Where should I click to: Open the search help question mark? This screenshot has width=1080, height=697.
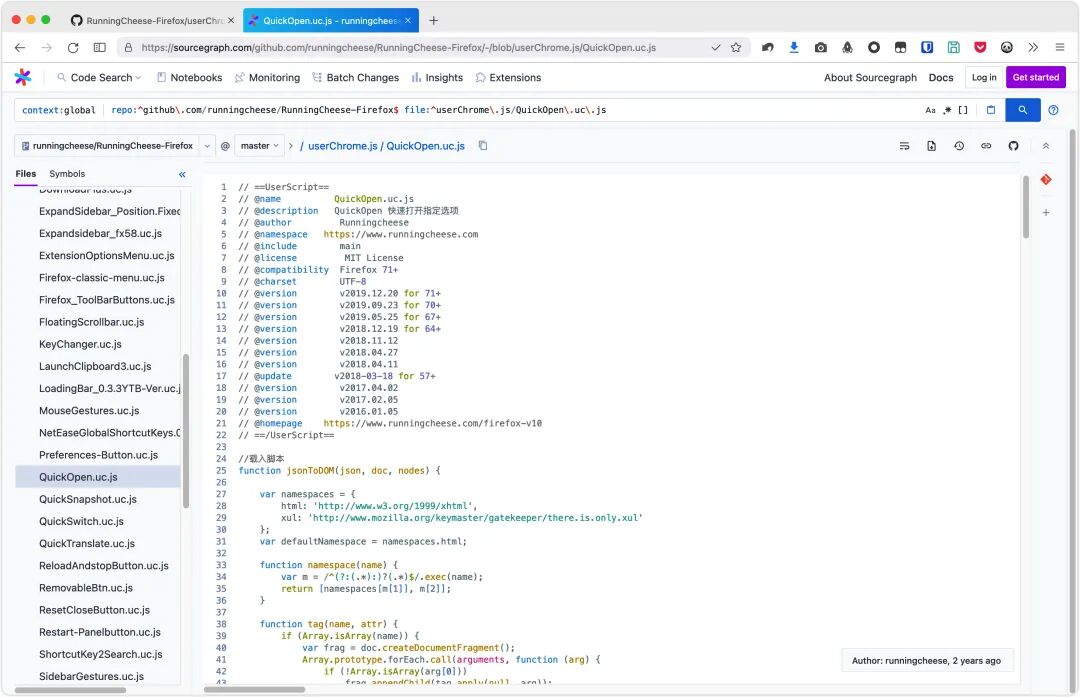pos(1053,110)
